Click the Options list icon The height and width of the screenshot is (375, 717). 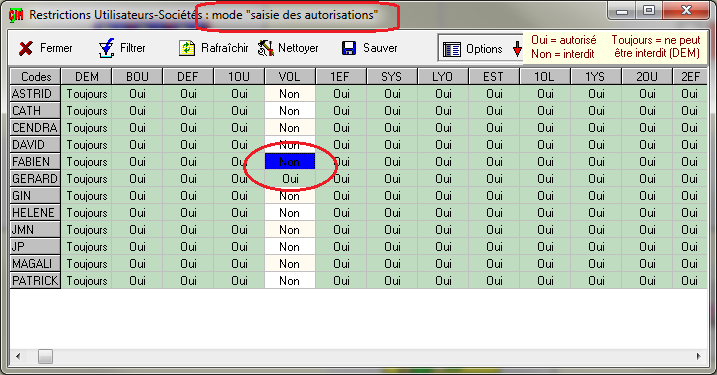452,49
